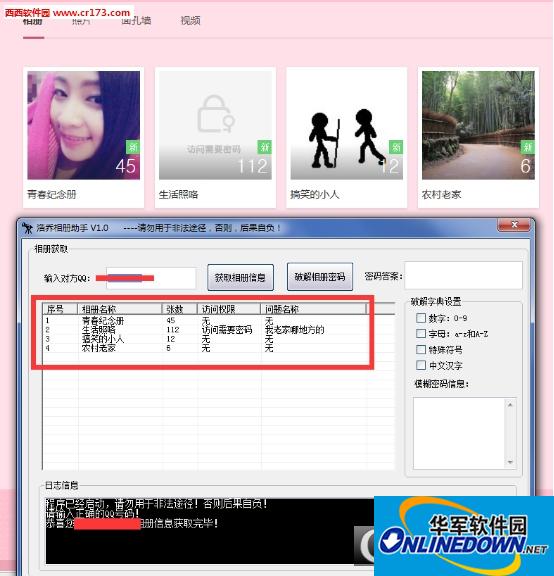Image resolution: width=554 pixels, height=576 pixels.
Task: Close the 相册助手 V1.0 window
Action: [x=514, y=225]
